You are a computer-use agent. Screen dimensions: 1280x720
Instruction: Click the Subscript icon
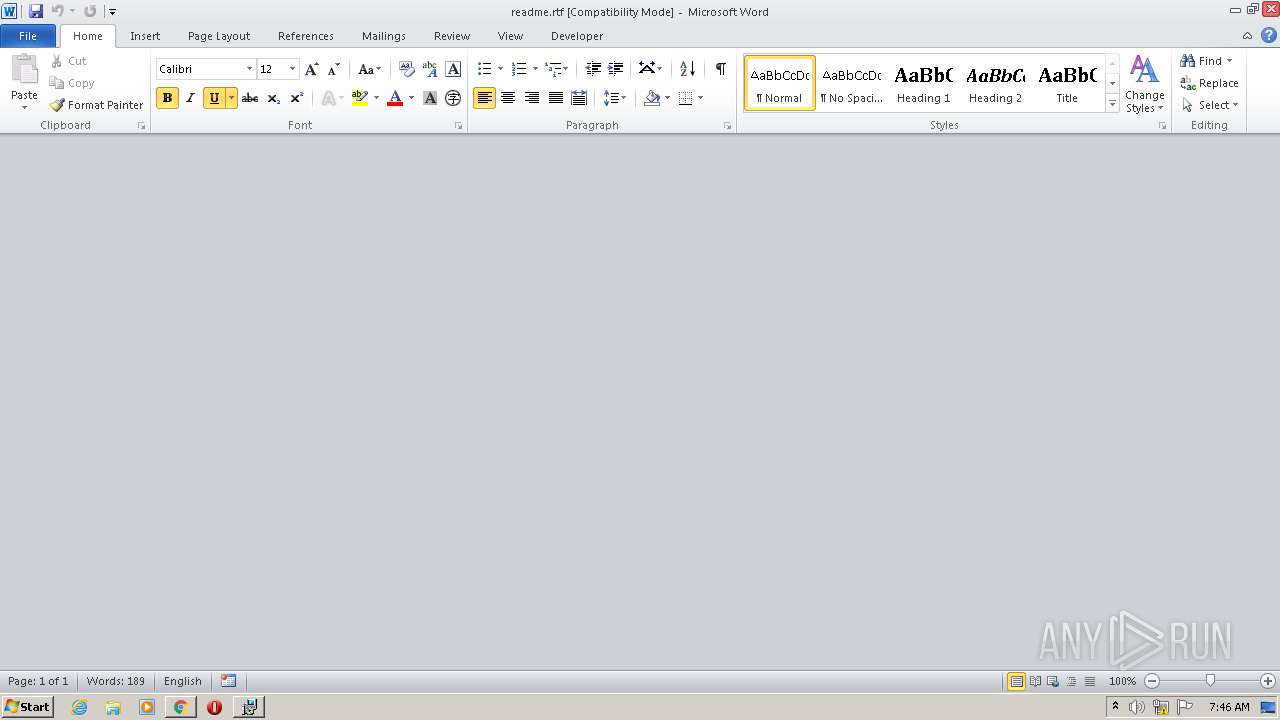(x=273, y=98)
